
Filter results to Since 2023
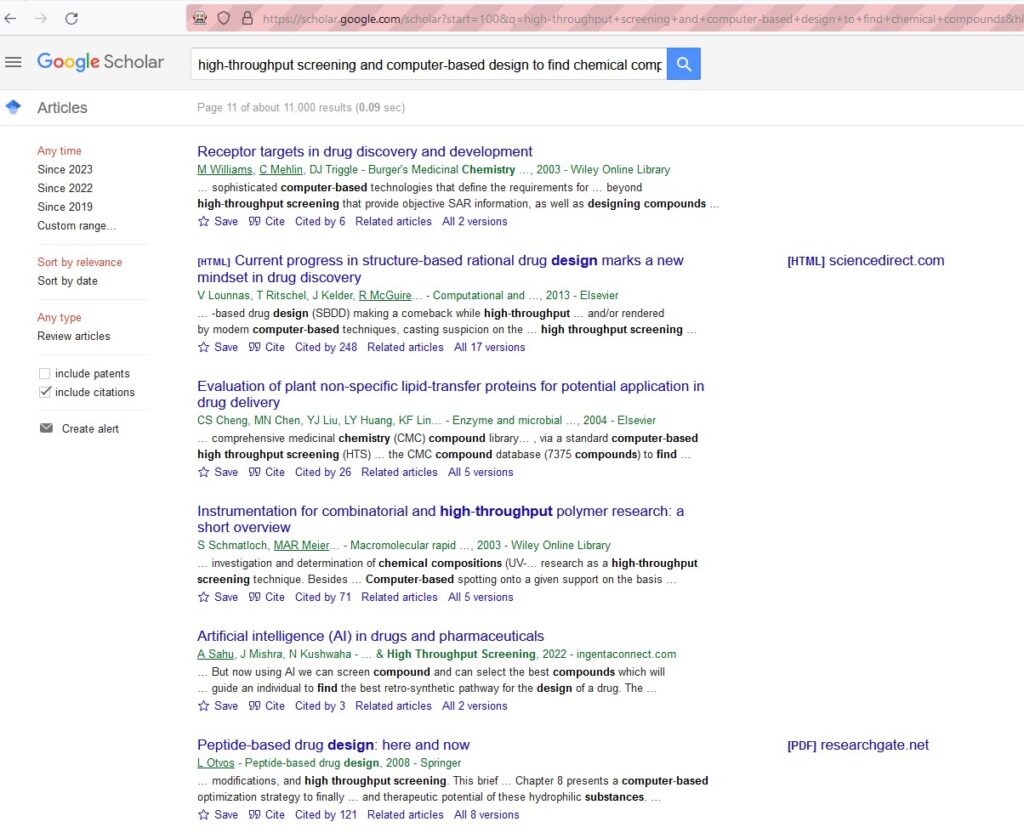coord(65,170)
